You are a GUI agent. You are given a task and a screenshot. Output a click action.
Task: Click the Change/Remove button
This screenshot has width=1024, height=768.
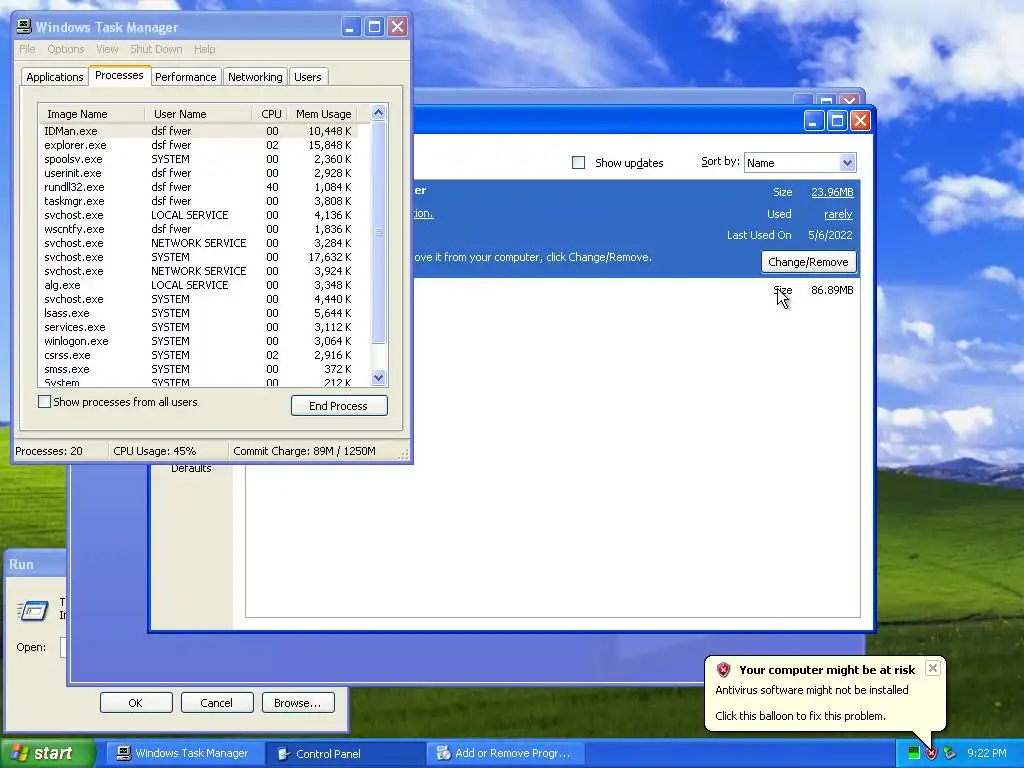click(x=808, y=262)
